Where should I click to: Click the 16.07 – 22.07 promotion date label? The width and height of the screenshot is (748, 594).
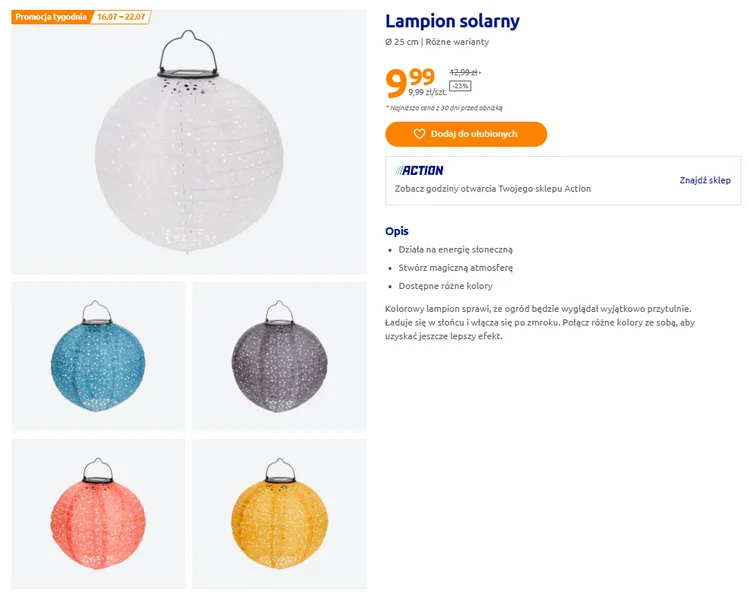click(121, 17)
